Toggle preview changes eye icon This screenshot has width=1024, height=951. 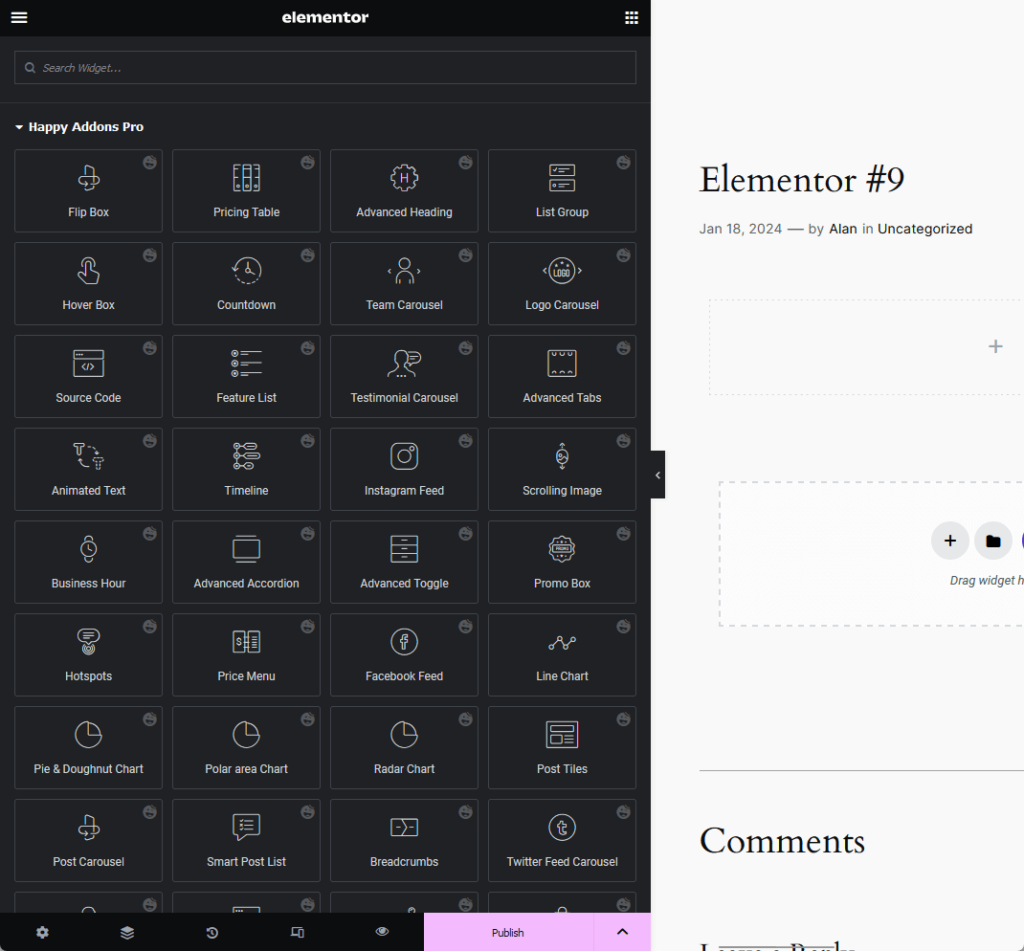tap(382, 931)
